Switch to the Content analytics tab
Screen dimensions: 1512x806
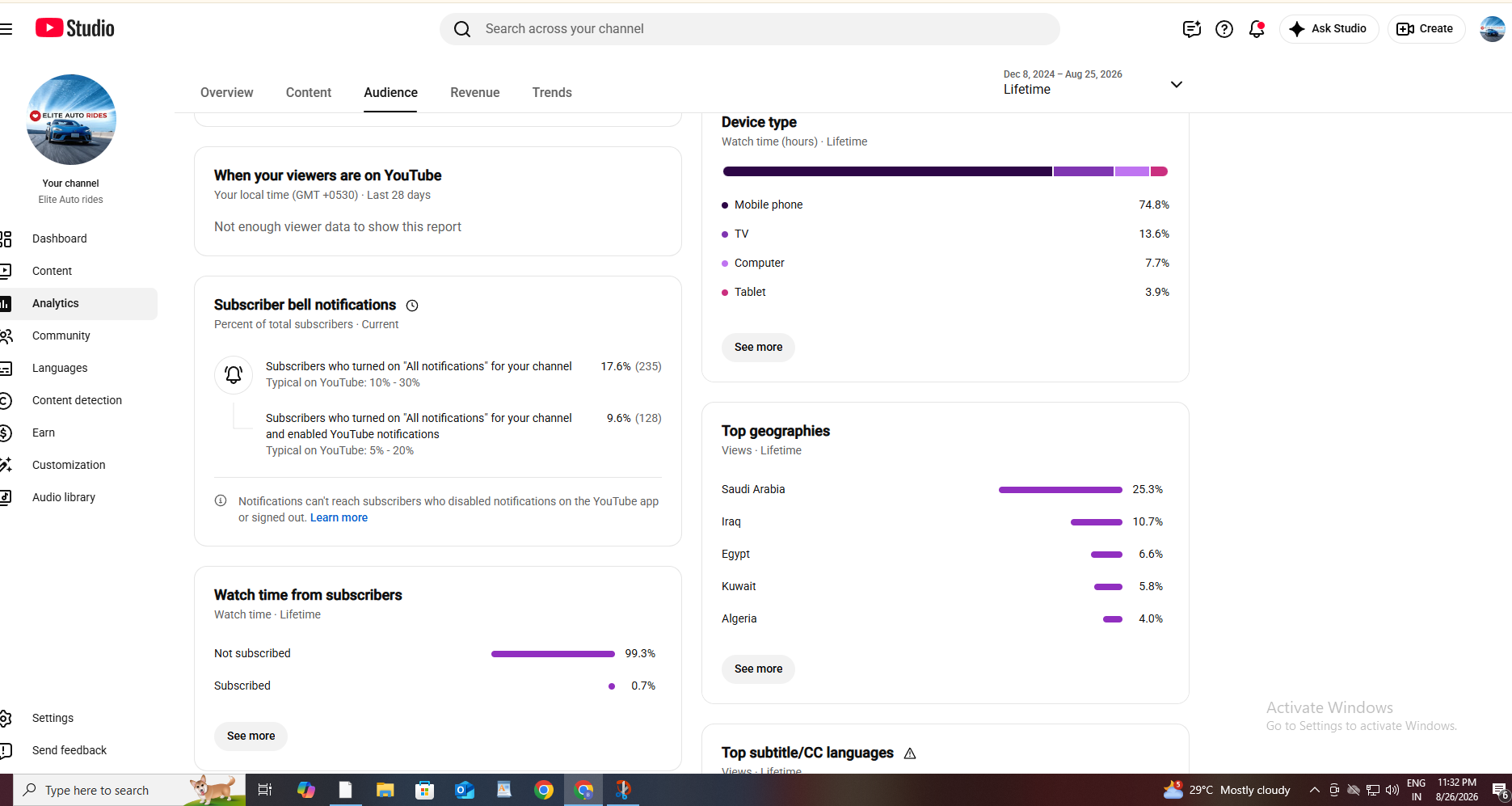tap(309, 93)
